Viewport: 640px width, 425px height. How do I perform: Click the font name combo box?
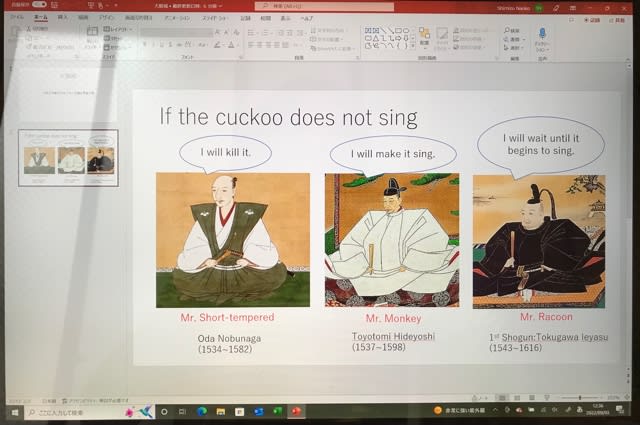tap(176, 32)
